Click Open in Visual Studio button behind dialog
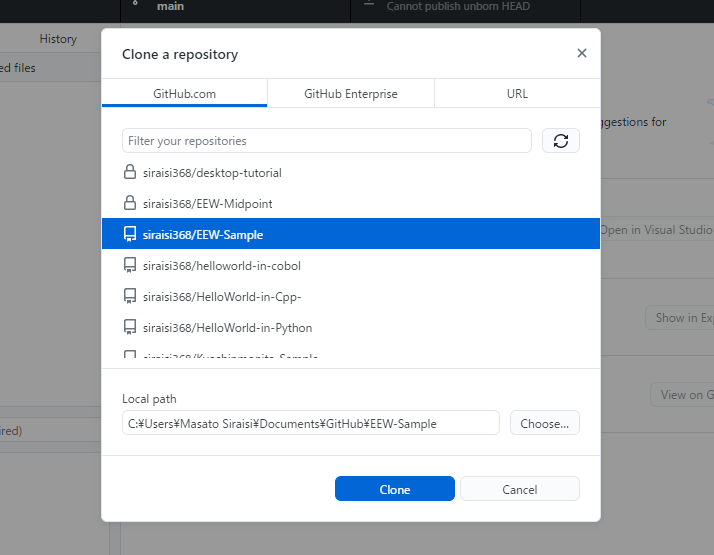The image size is (714, 555). click(657, 229)
